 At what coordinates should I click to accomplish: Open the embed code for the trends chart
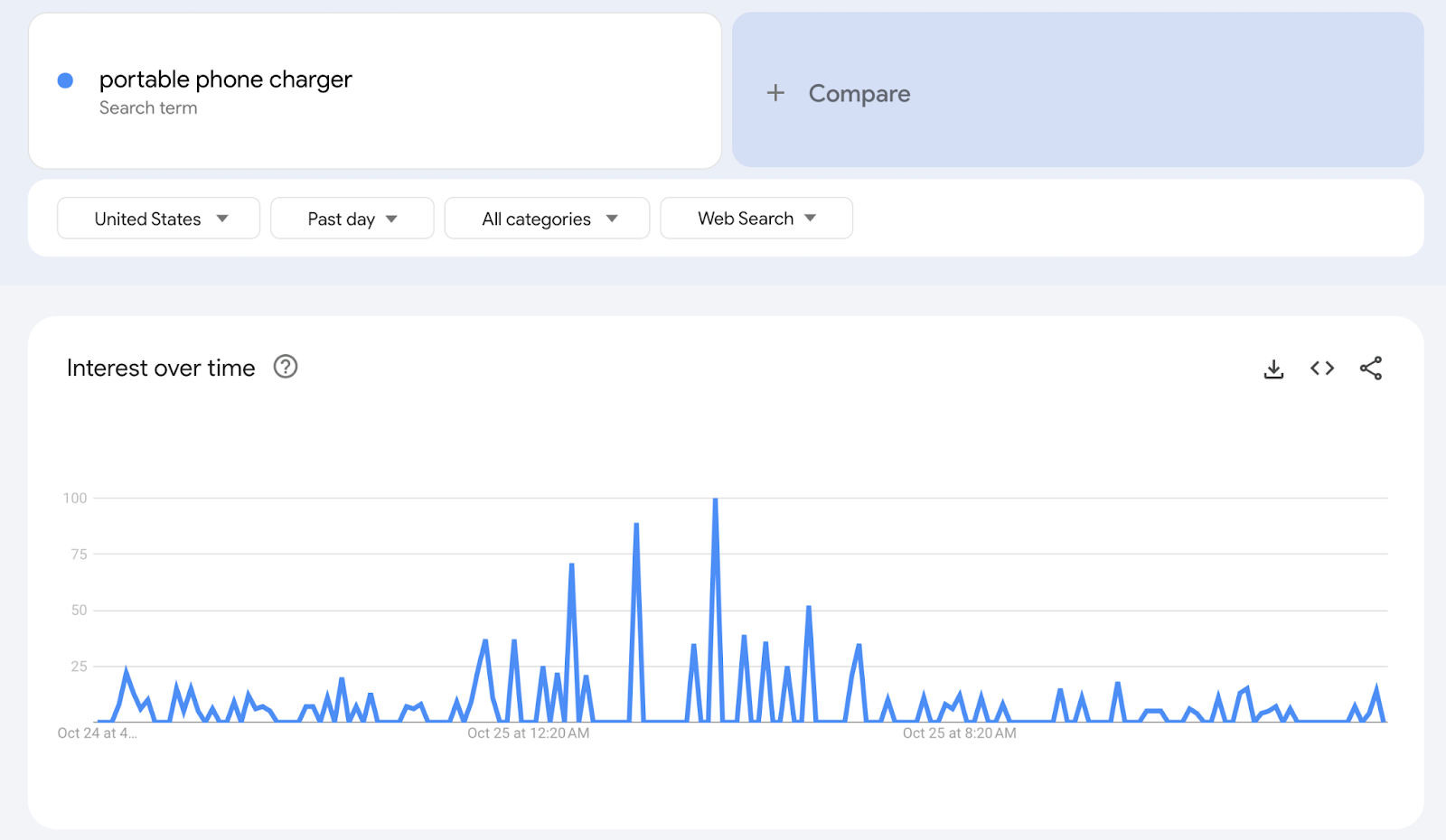pos(1321,368)
